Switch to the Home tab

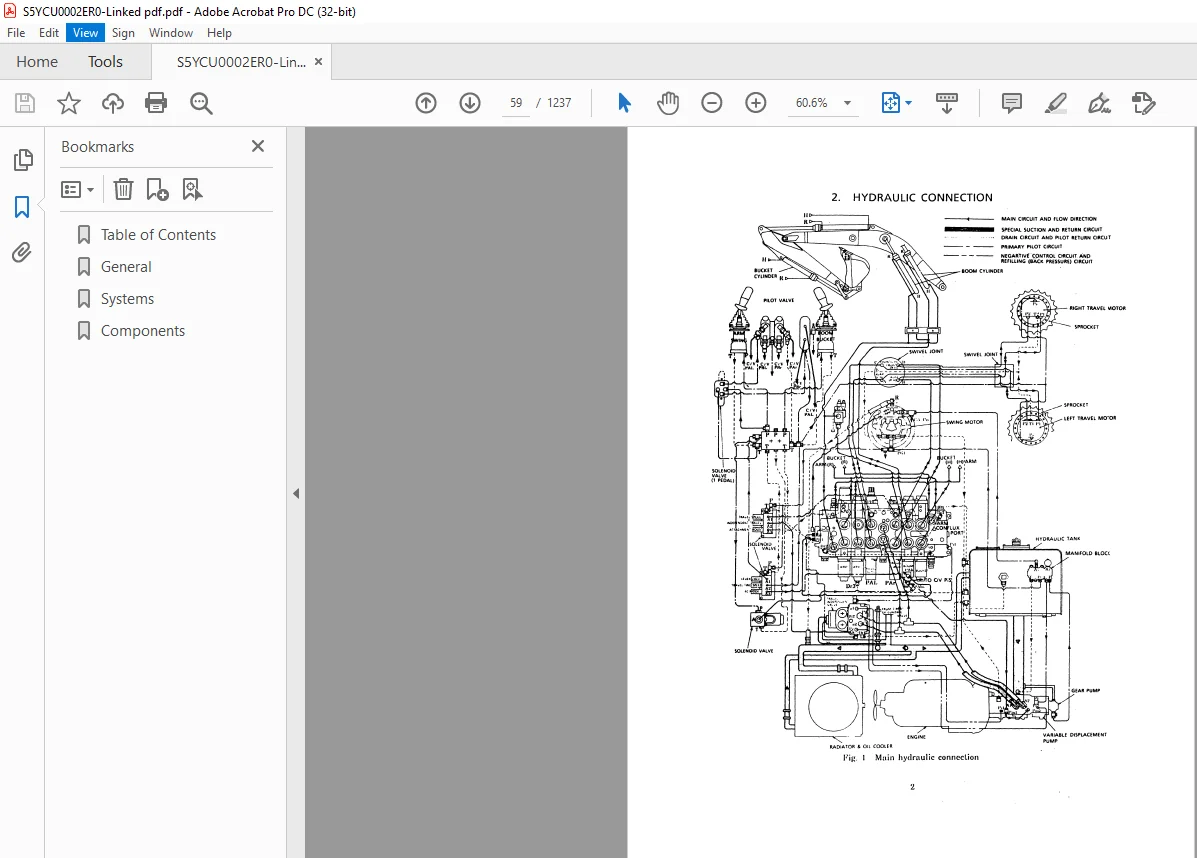(37, 62)
